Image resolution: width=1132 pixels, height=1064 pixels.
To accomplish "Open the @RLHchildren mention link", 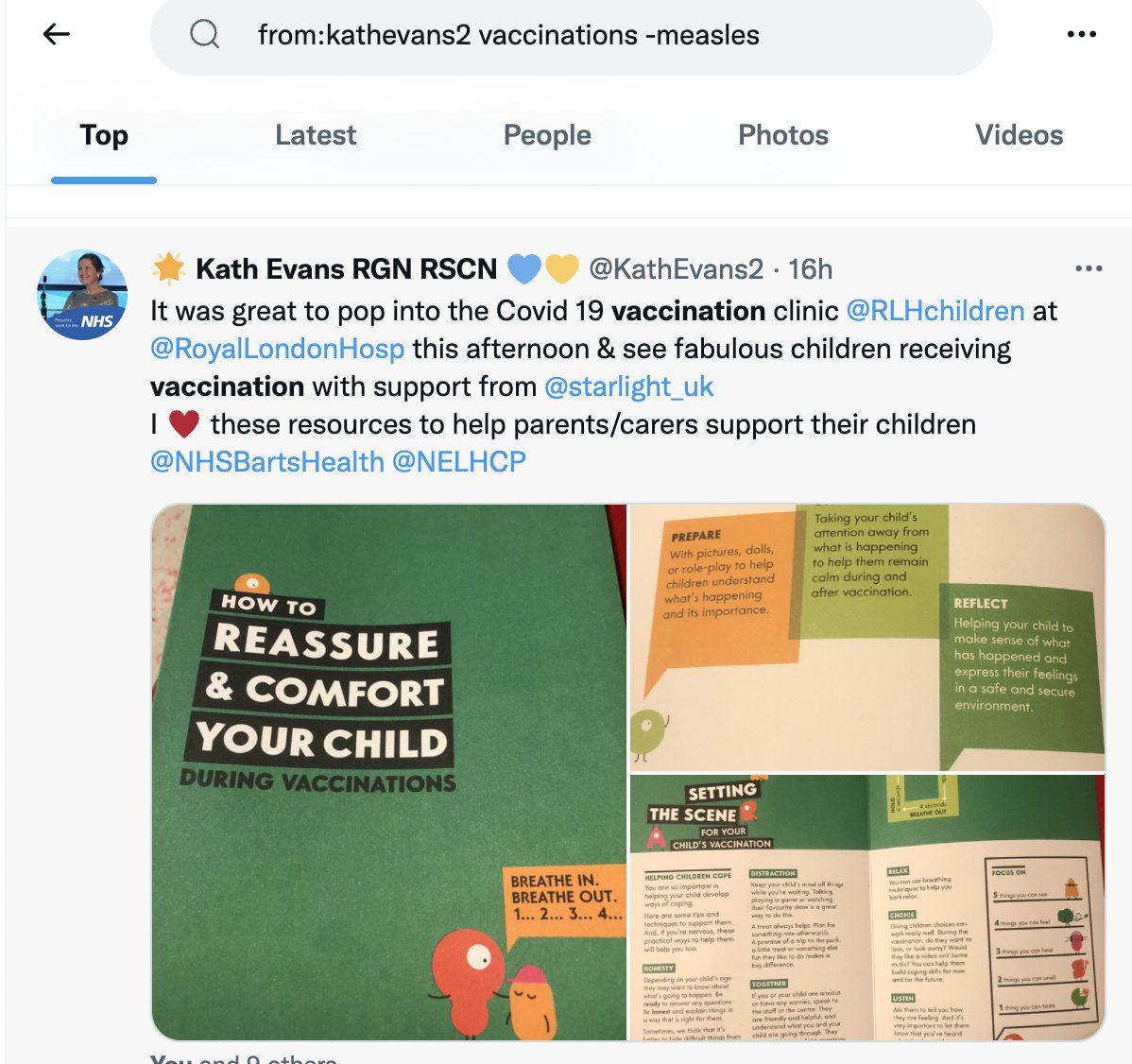I will (x=935, y=311).
